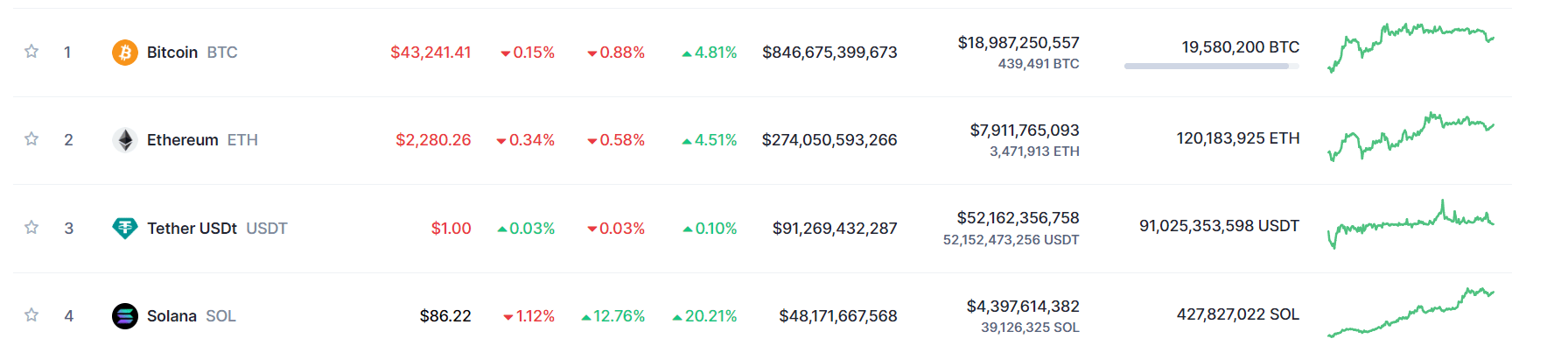Viewport: 1568px width, 360px height.
Task: Open Solana 7-day sparkline chart
Action: click(1410, 313)
